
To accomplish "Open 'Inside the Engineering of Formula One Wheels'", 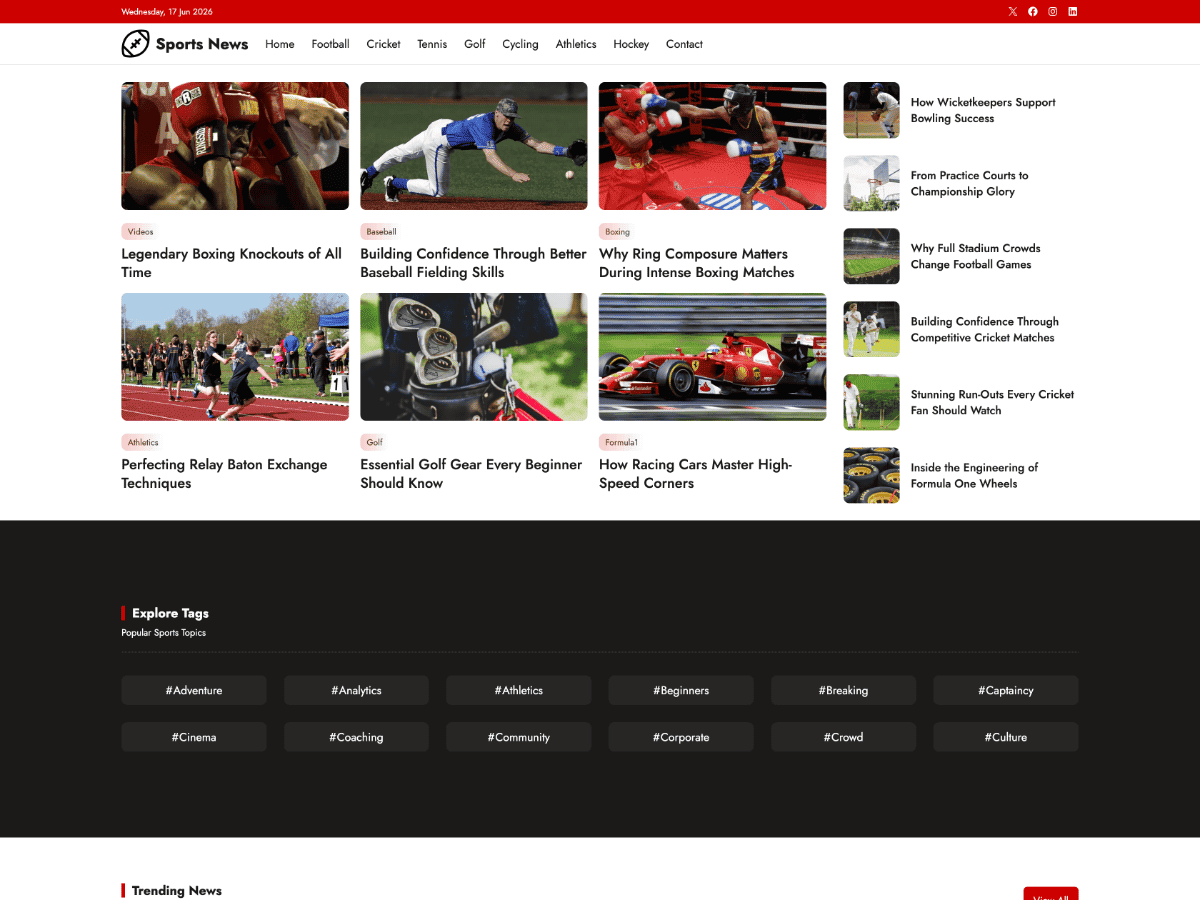I will click(974, 475).
